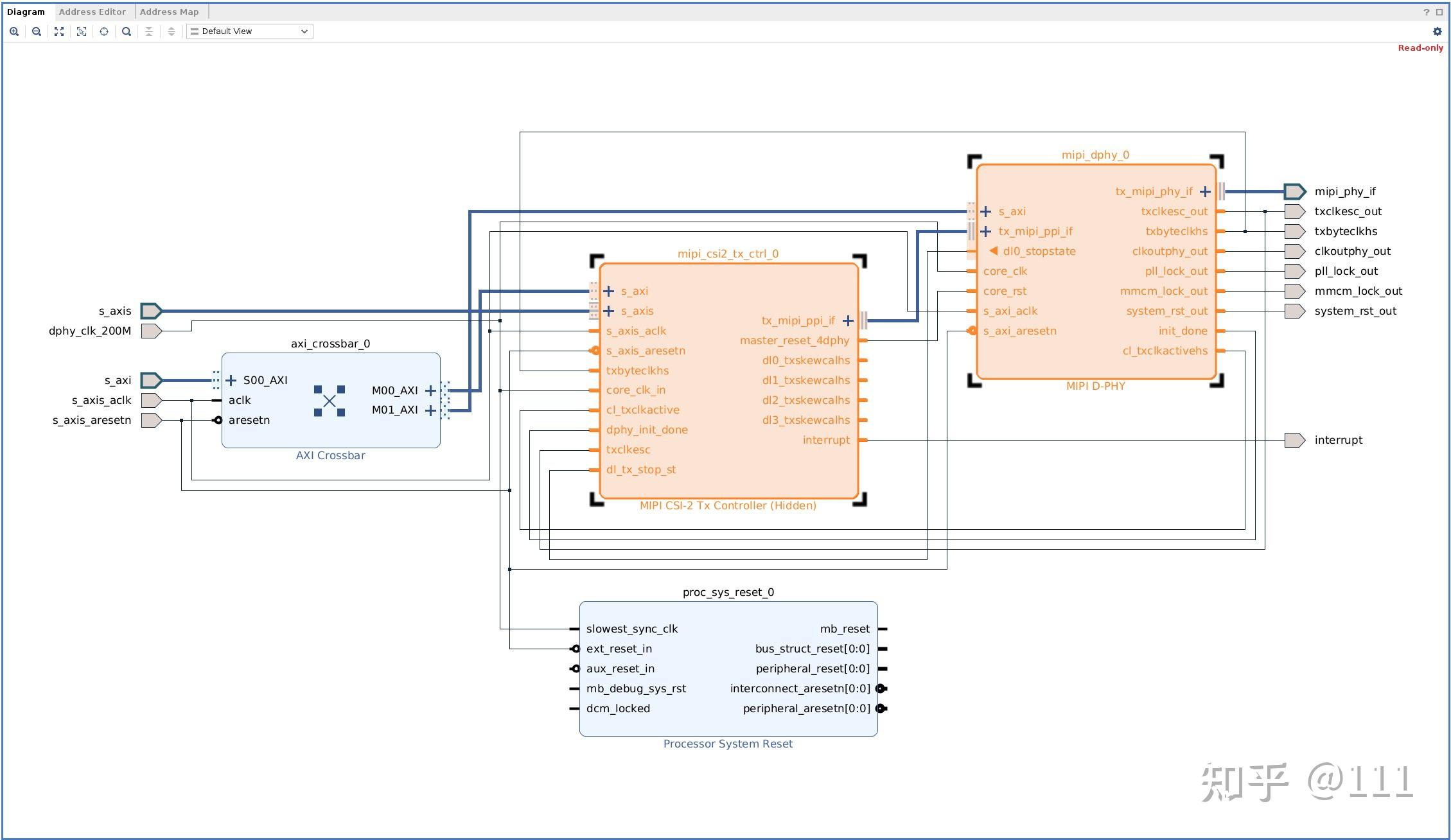This screenshot has width=1451, height=840.
Task: Expand s_axis interface on mipi_csi2_tx_ctrl_0
Action: (609, 311)
